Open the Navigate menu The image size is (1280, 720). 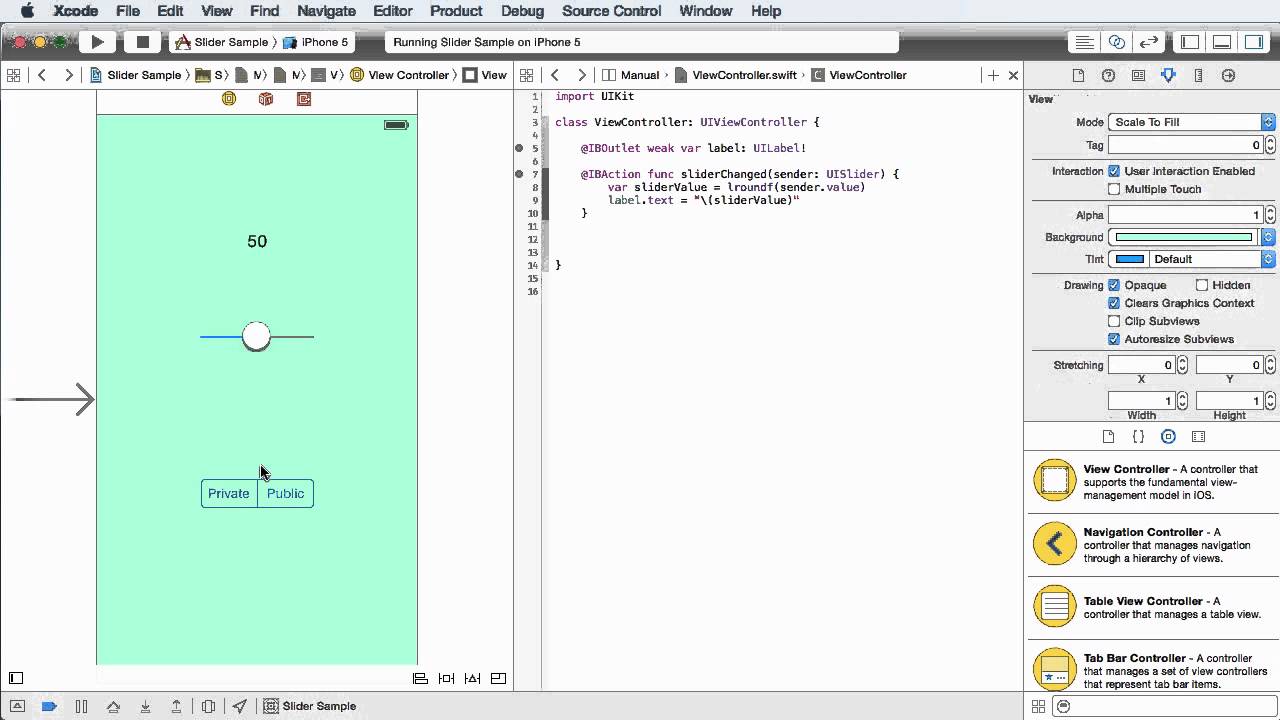coord(326,11)
